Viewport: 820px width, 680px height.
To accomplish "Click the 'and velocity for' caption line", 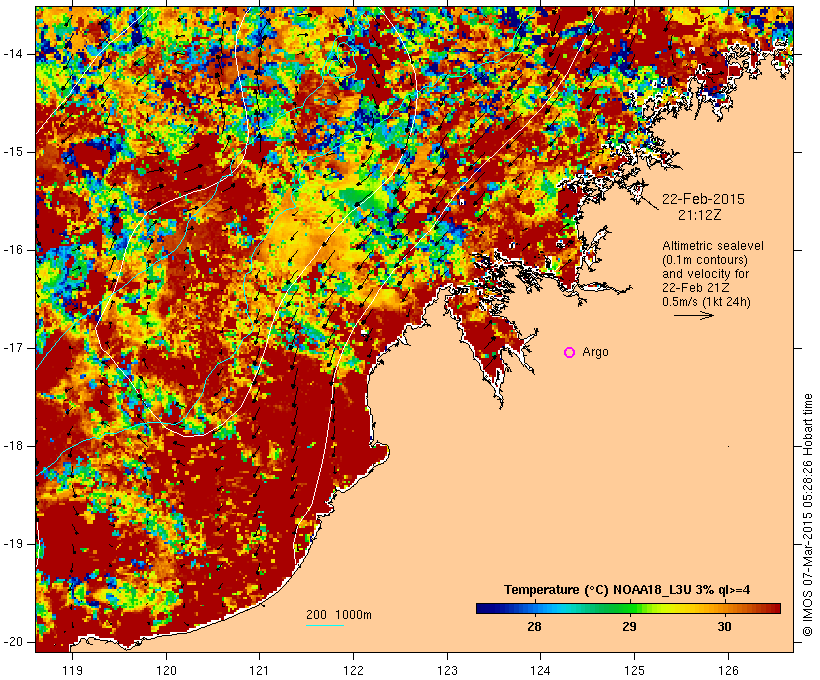I will point(705,274).
